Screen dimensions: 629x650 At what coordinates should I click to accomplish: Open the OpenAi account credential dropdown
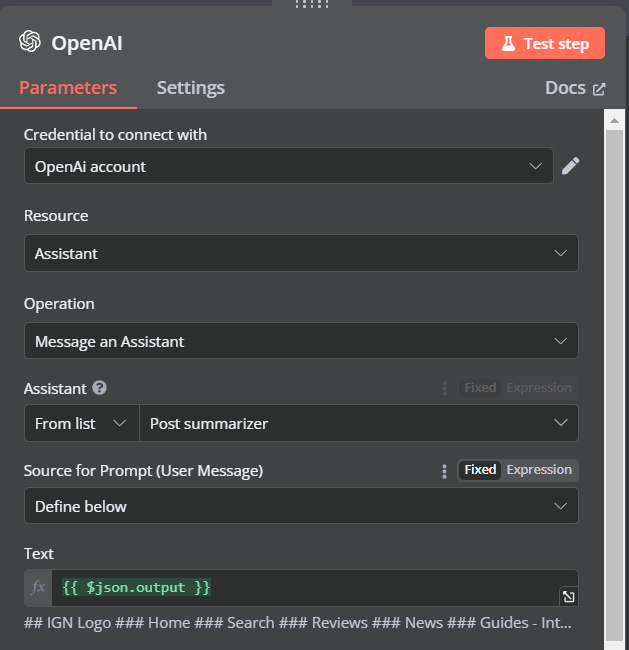pos(289,166)
